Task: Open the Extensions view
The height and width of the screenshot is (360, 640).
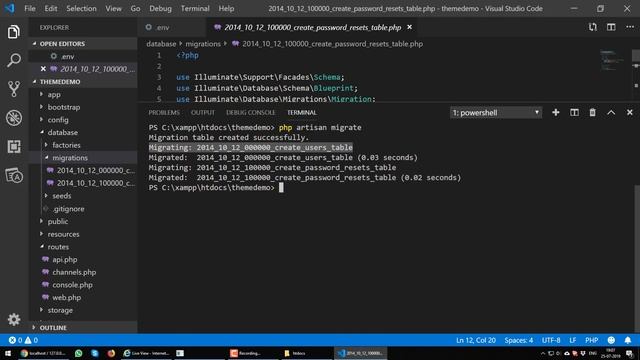Action: pyautogui.click(x=13, y=147)
